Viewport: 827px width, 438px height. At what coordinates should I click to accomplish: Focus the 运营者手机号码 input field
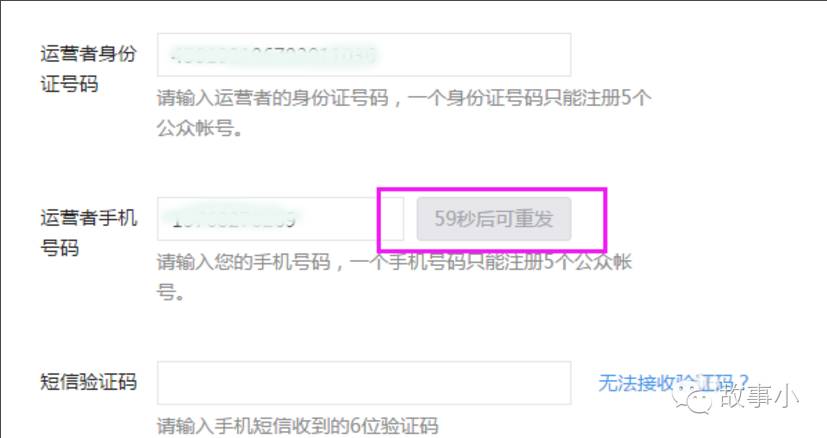pos(281,219)
